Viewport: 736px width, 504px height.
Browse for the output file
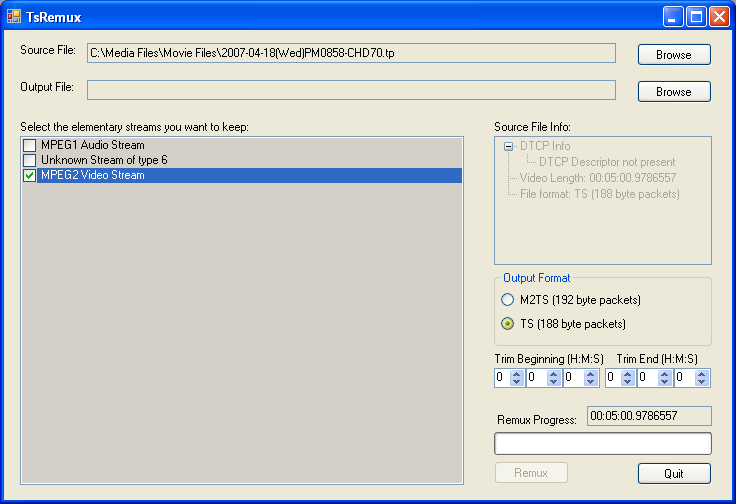(x=673, y=92)
